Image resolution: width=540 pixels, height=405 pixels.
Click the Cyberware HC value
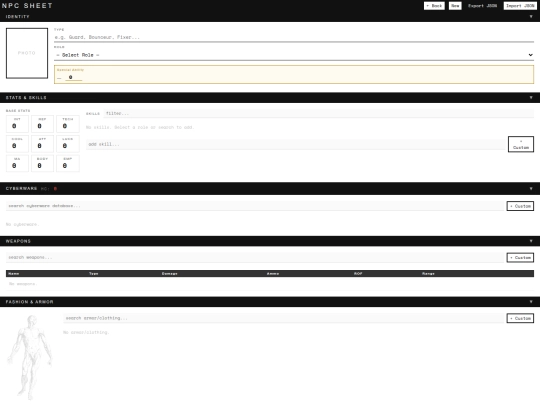point(55,189)
